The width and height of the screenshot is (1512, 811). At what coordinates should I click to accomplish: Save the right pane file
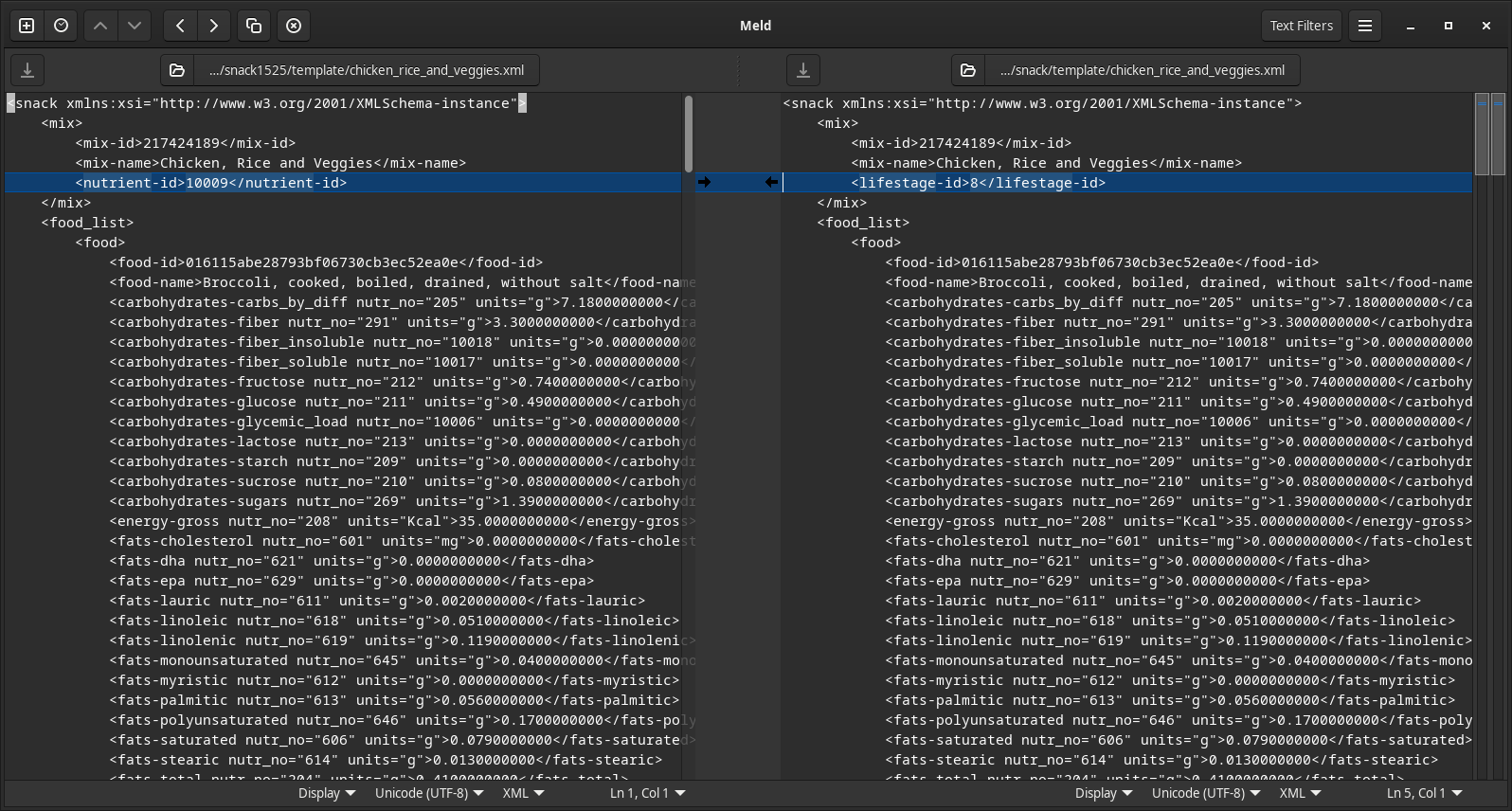(803, 70)
